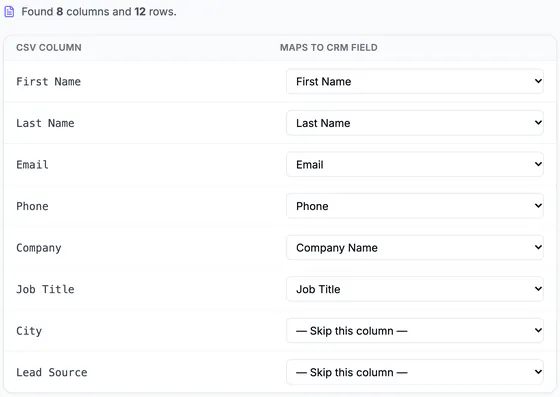The image size is (560, 397).
Task: Open the Job Title CRM field dropdown
Action: [415, 289]
